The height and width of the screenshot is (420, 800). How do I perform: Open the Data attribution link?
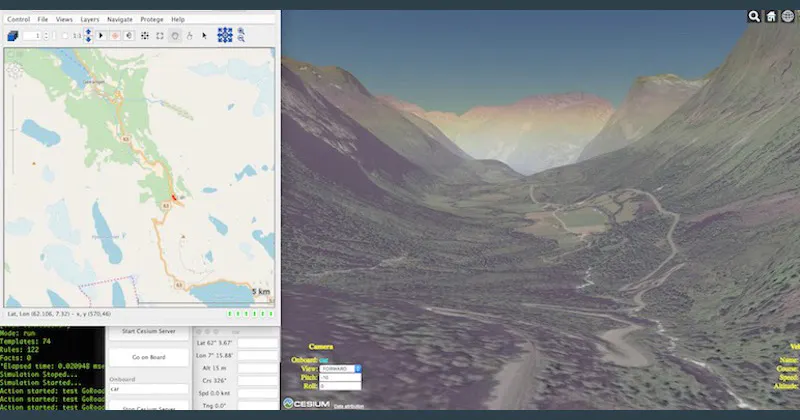(349, 406)
